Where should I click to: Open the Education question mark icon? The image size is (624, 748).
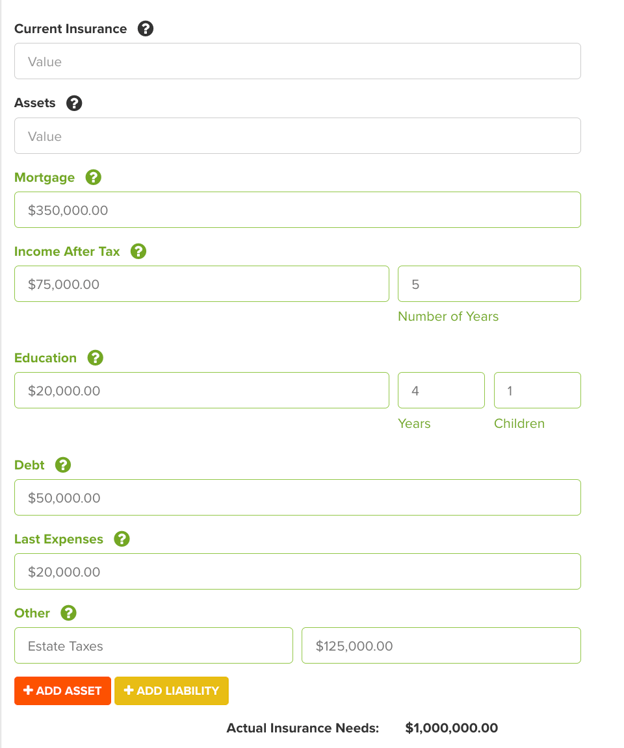[95, 358]
